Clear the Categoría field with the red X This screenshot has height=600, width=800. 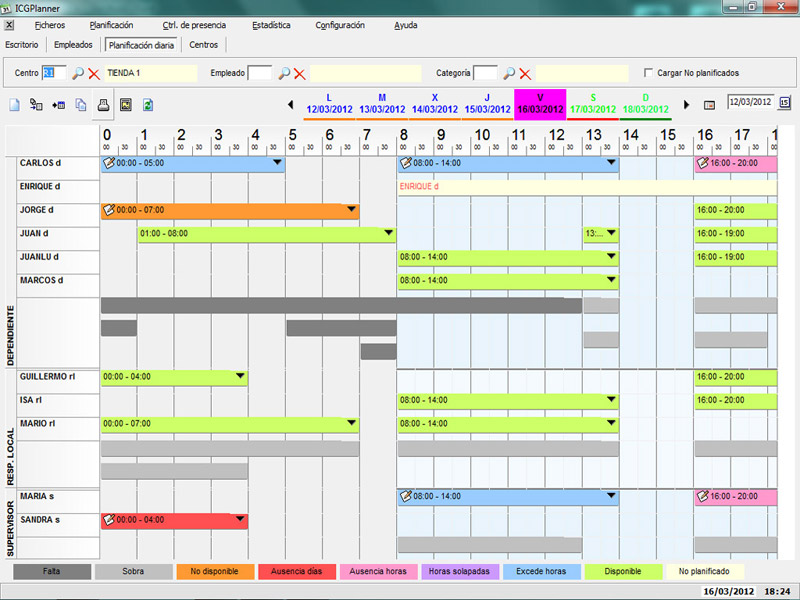click(x=524, y=73)
